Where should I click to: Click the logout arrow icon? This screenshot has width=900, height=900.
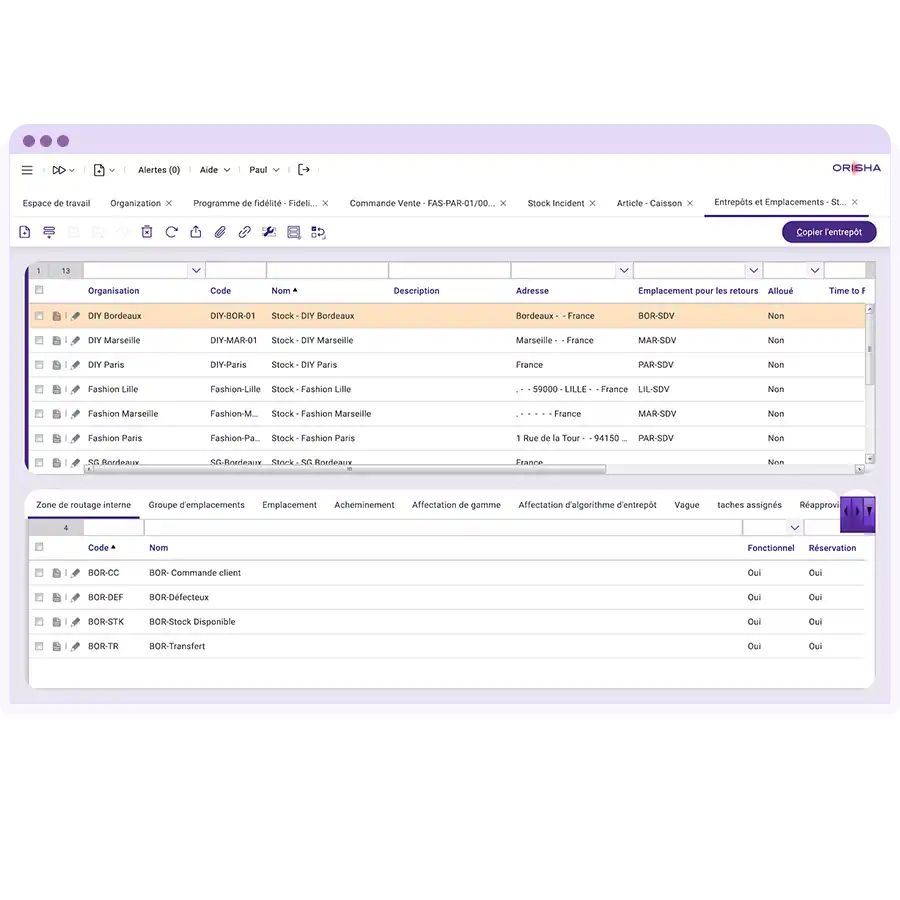[x=304, y=170]
